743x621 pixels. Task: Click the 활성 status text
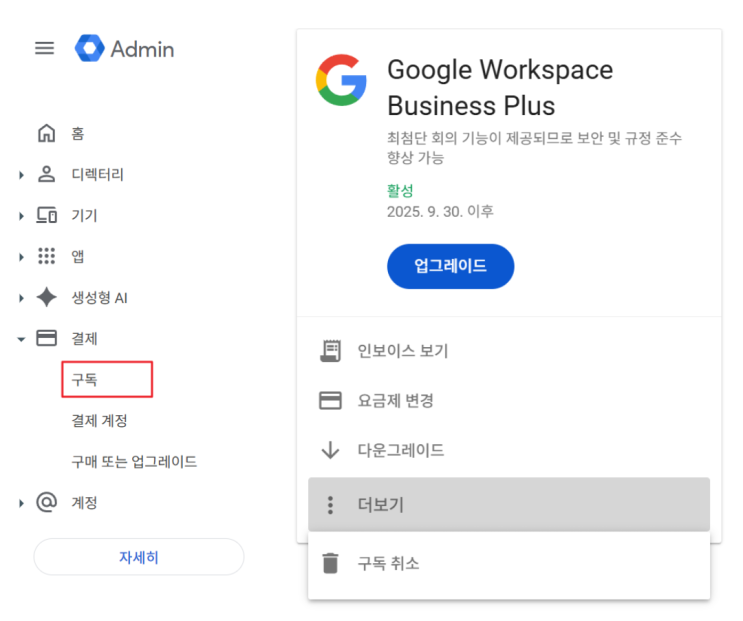click(400, 191)
